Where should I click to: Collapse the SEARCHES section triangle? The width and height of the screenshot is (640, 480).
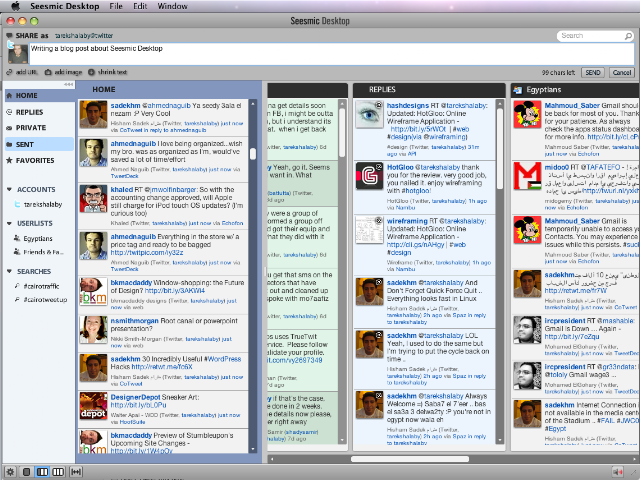[9, 271]
